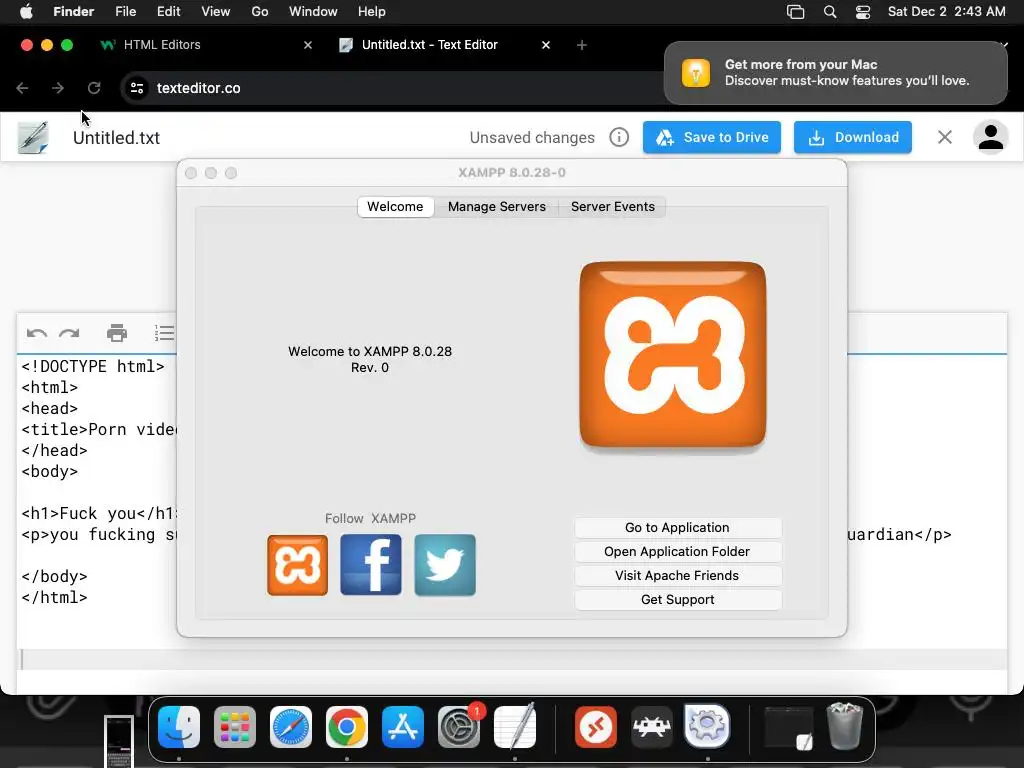Open Finder from the Dock
This screenshot has width=1024, height=768.
point(179,727)
